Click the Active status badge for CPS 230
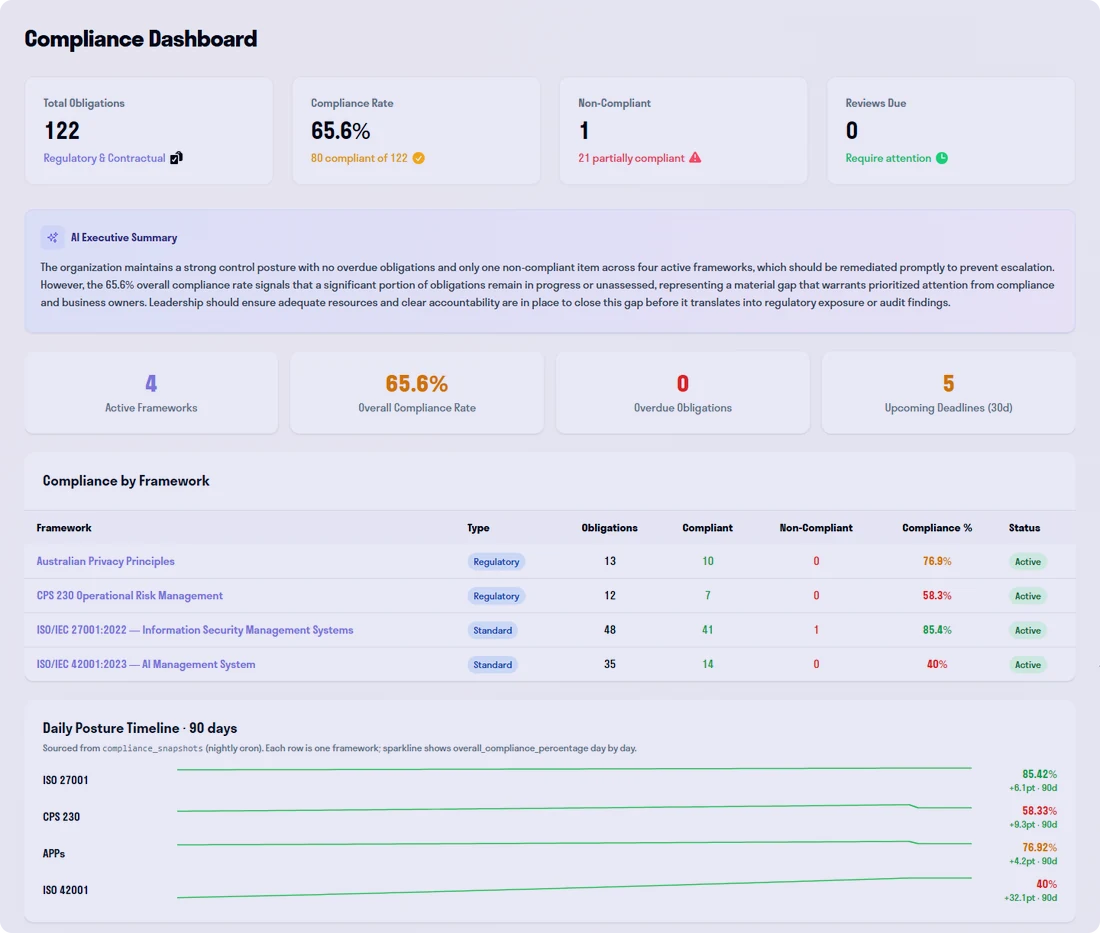Screen dimensions: 1100x933 click(x=1028, y=596)
